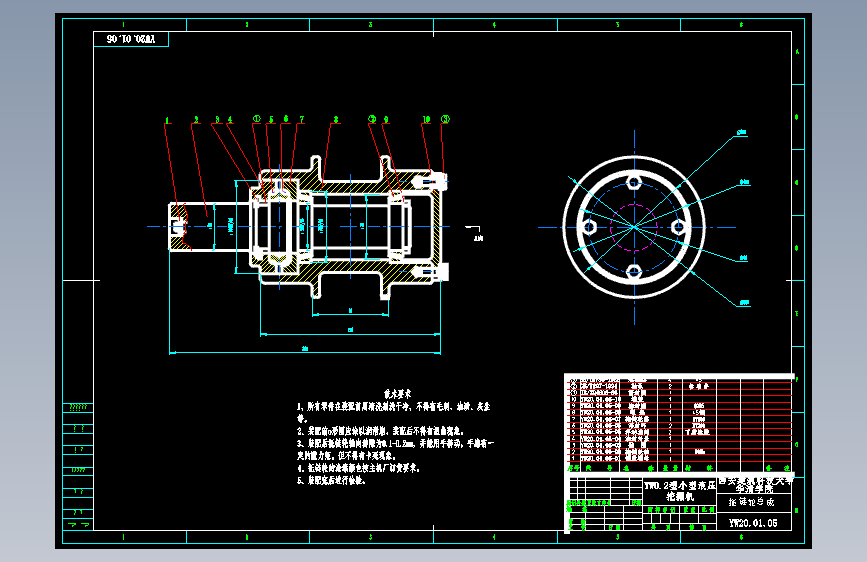Click part balloon number 6
This screenshot has width=867, height=562.
(286, 119)
